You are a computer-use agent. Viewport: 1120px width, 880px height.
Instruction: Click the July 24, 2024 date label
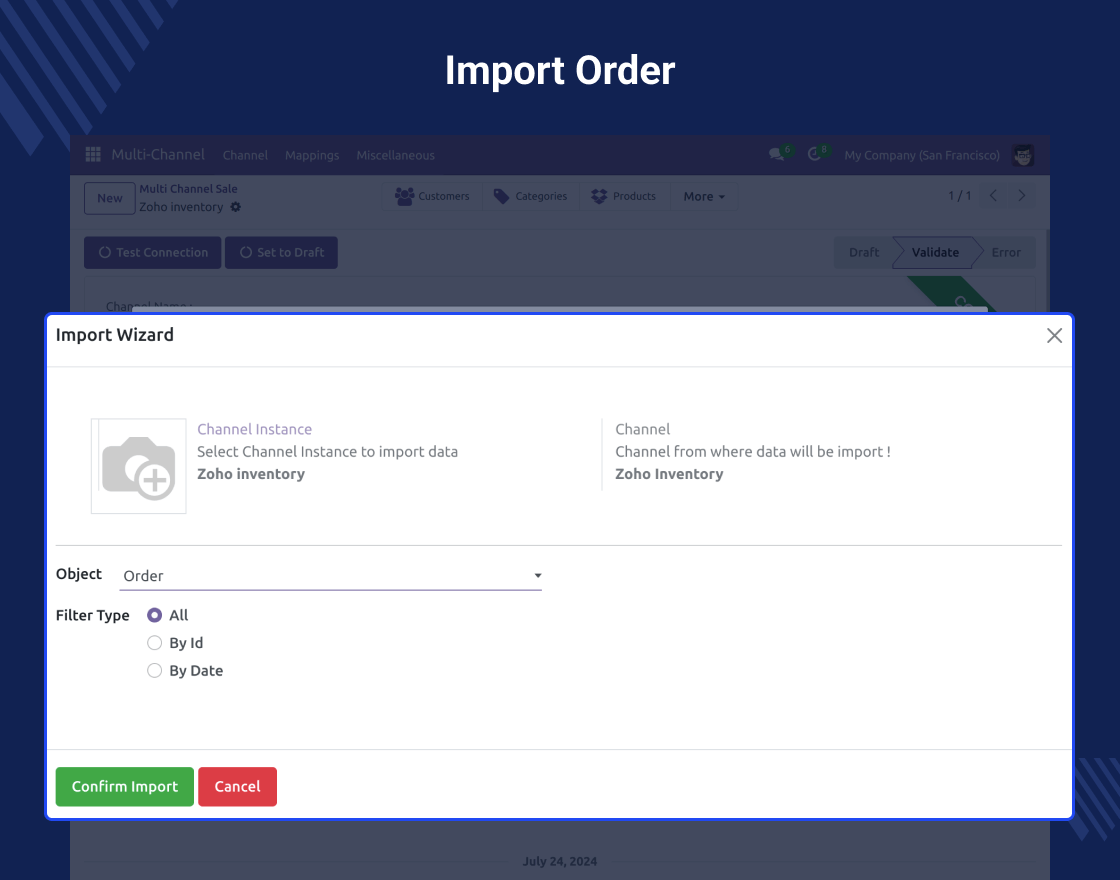coord(559,861)
